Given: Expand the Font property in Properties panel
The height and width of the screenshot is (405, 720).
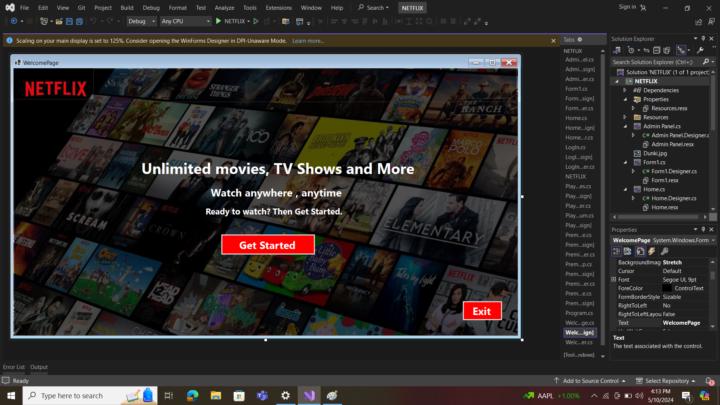Looking at the screenshot, I should click(x=614, y=280).
